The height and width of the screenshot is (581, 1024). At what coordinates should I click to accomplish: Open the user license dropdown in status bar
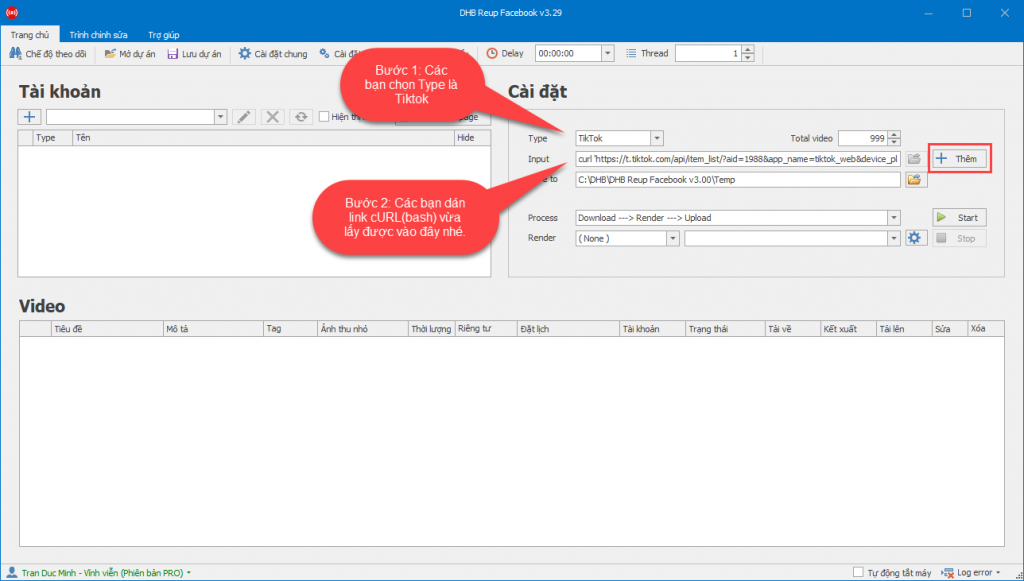pyautogui.click(x=189, y=573)
